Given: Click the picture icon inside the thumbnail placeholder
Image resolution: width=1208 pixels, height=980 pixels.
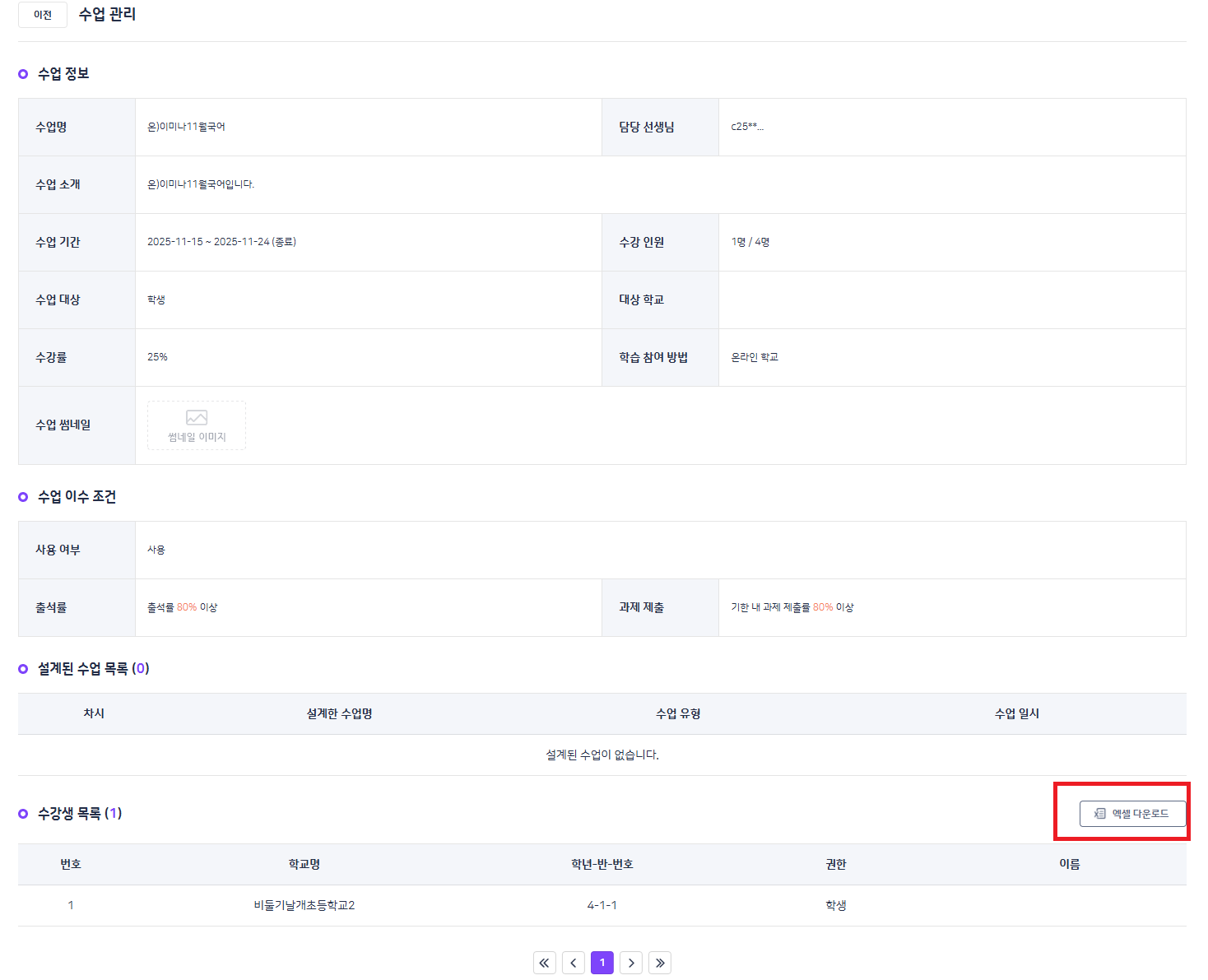Looking at the screenshot, I should [x=197, y=418].
